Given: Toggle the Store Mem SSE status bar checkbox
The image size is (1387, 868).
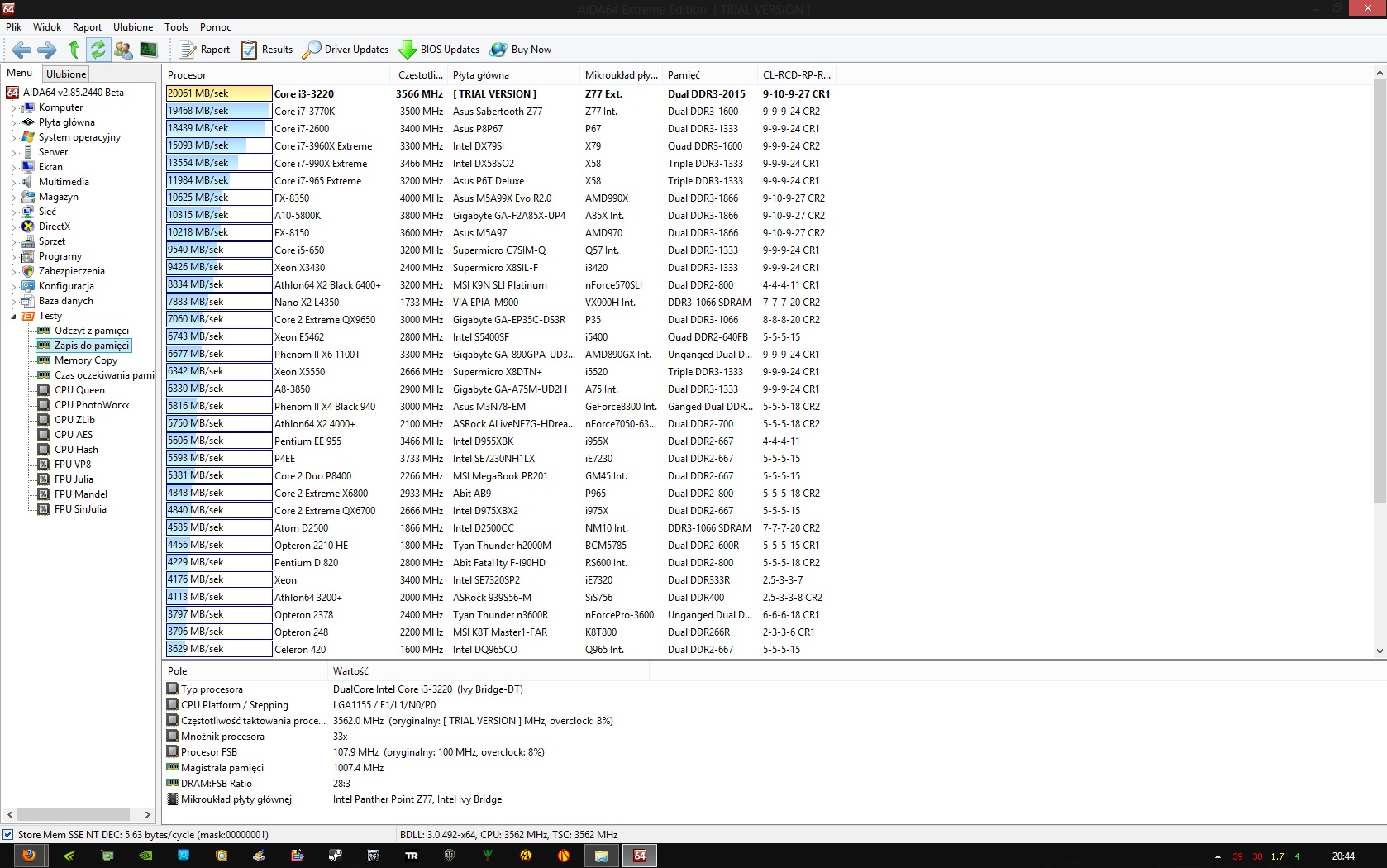Looking at the screenshot, I should pos(7,835).
